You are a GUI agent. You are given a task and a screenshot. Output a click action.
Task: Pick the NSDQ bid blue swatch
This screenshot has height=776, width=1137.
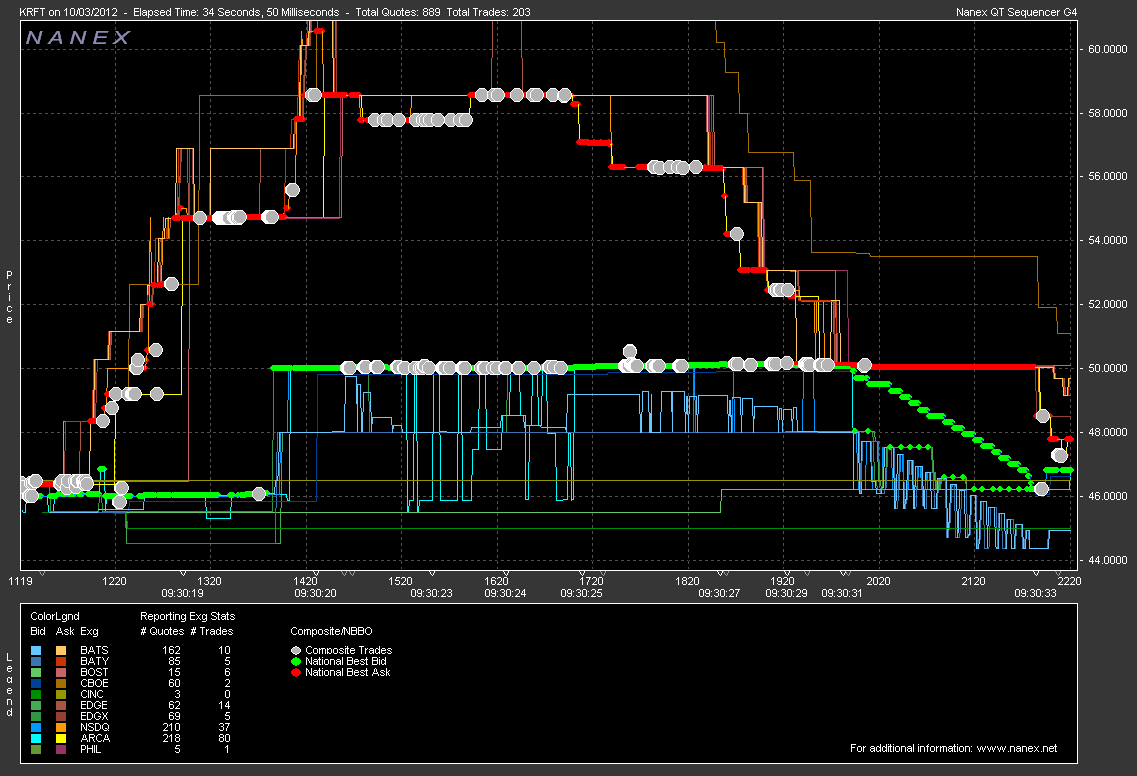pos(37,727)
